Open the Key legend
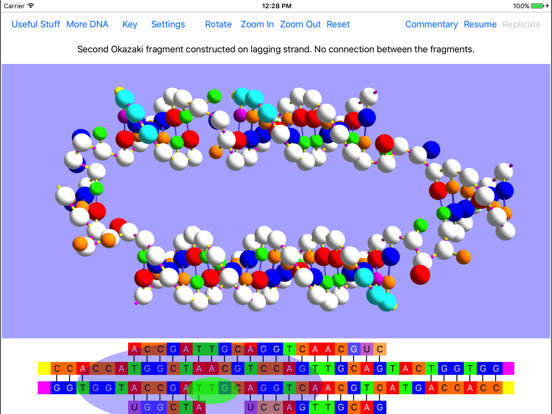 [130, 24]
